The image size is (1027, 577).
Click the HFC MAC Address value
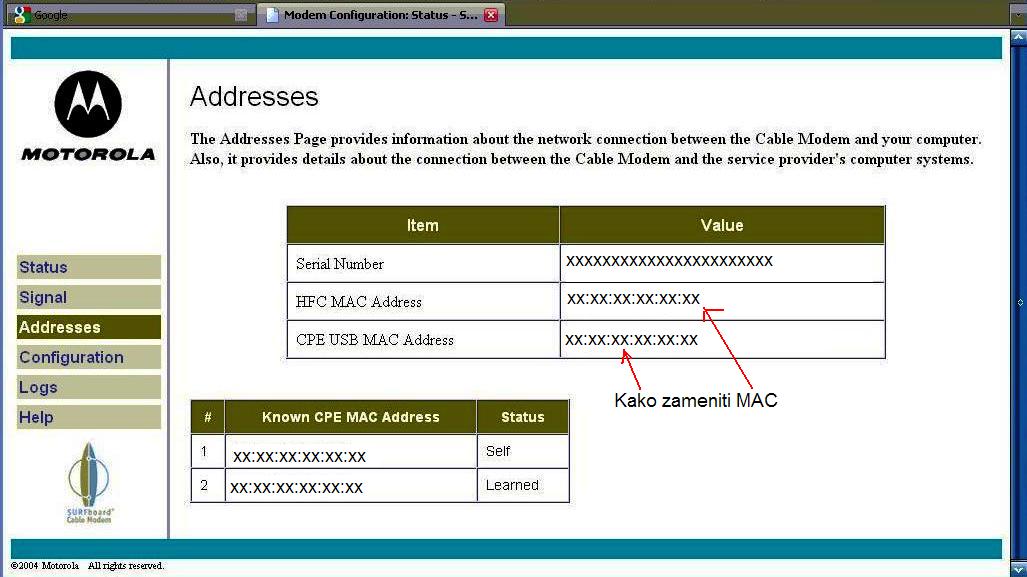click(x=633, y=299)
